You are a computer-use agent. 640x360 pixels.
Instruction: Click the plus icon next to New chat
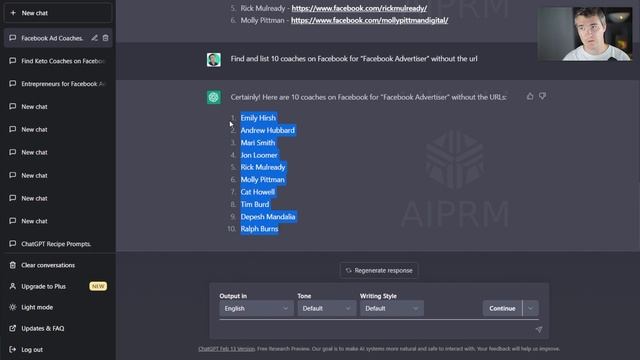(x=13, y=13)
